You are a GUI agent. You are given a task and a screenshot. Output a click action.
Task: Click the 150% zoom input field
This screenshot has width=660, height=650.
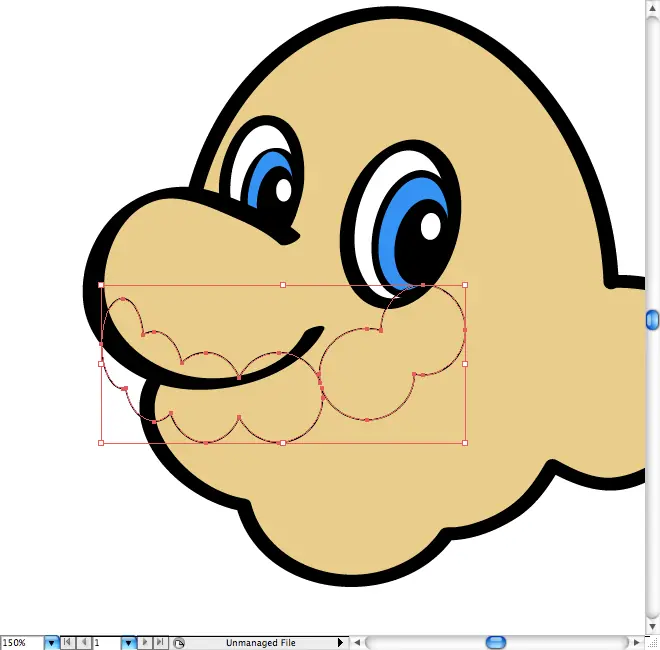22,642
